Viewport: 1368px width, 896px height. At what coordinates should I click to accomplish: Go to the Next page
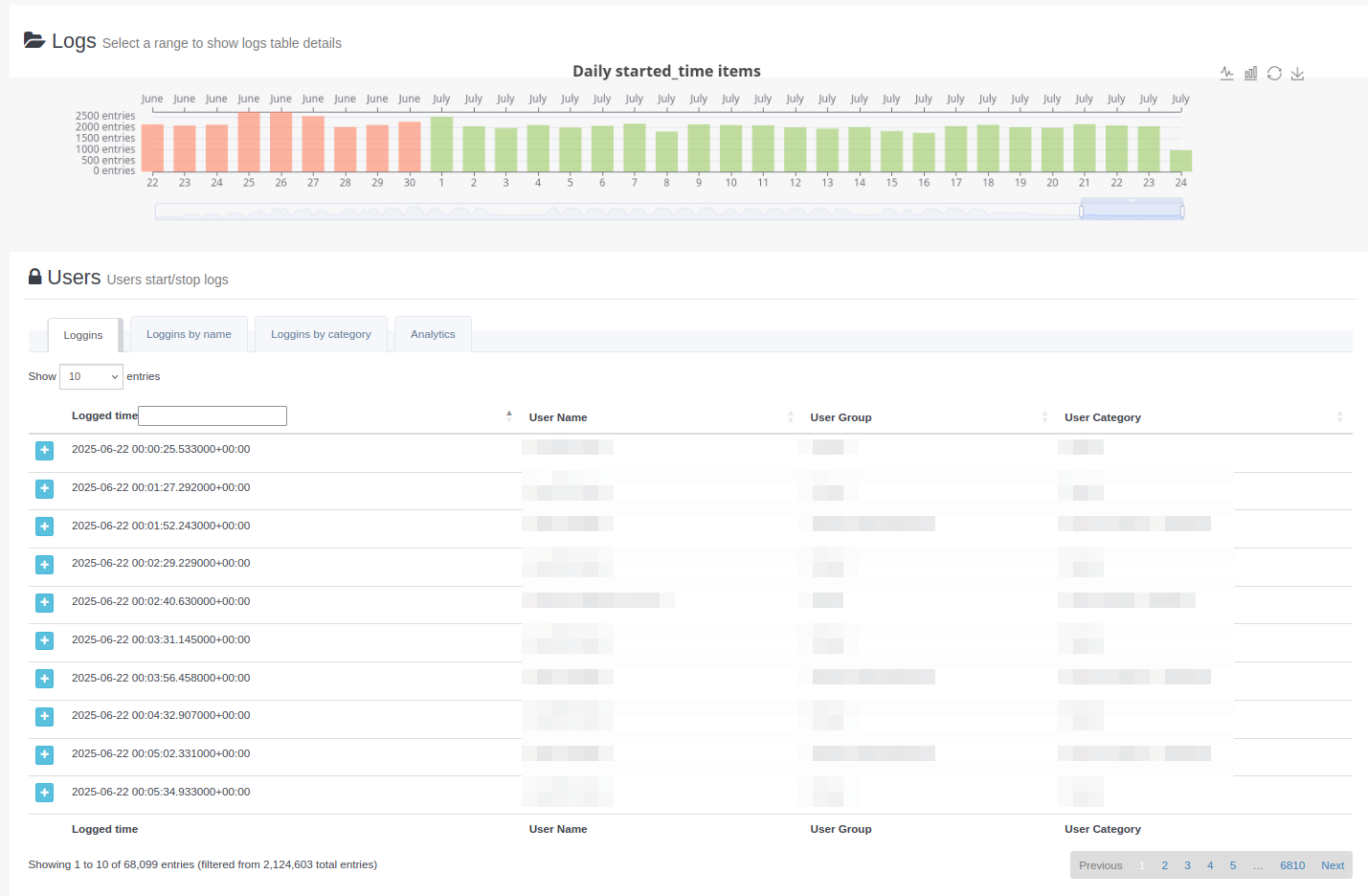1333,865
